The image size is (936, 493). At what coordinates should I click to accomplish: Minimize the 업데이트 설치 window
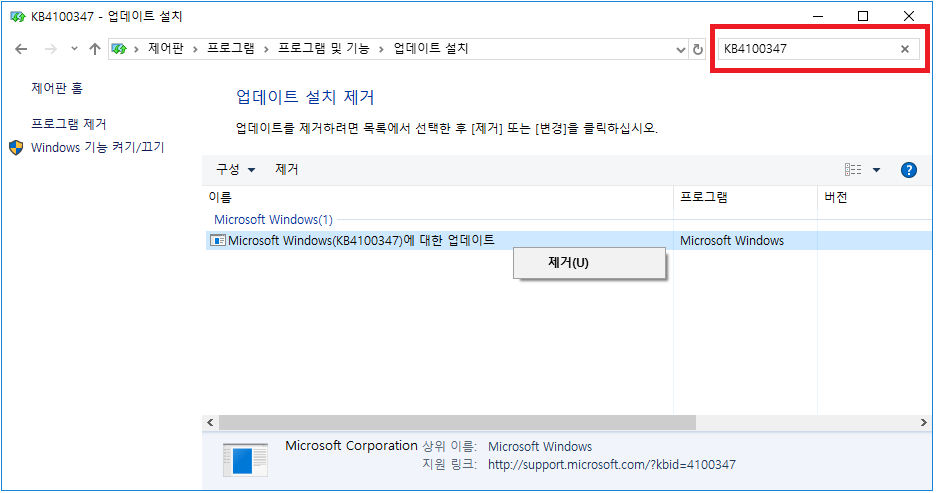coord(818,16)
